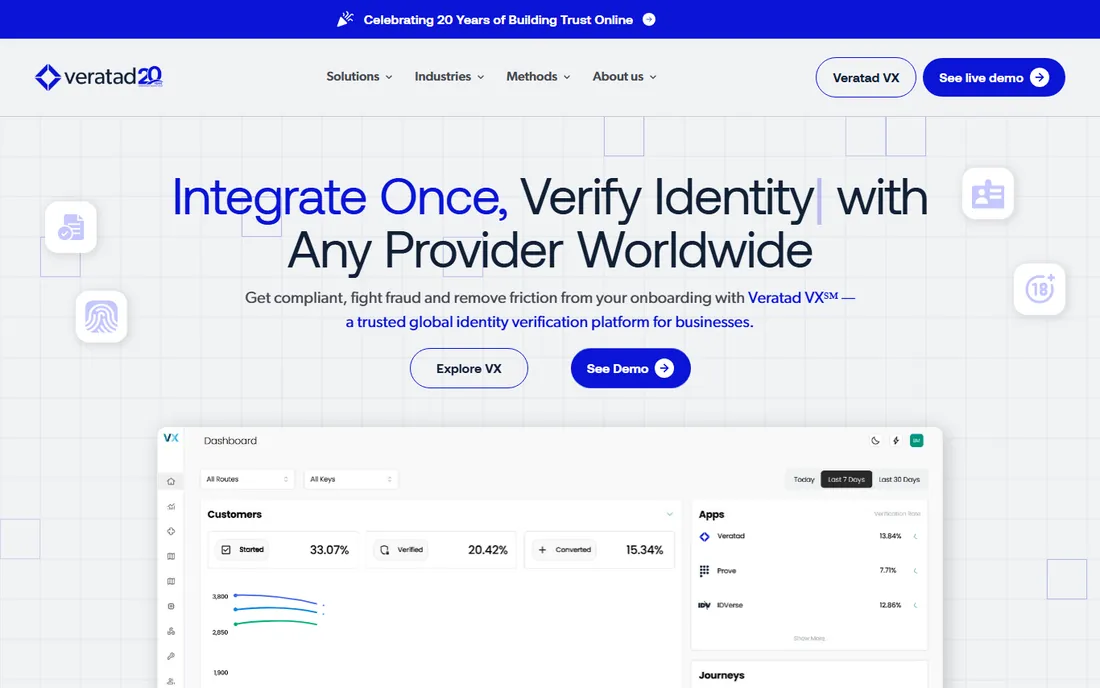Open the All Keys dropdown
The height and width of the screenshot is (688, 1100).
click(351, 479)
